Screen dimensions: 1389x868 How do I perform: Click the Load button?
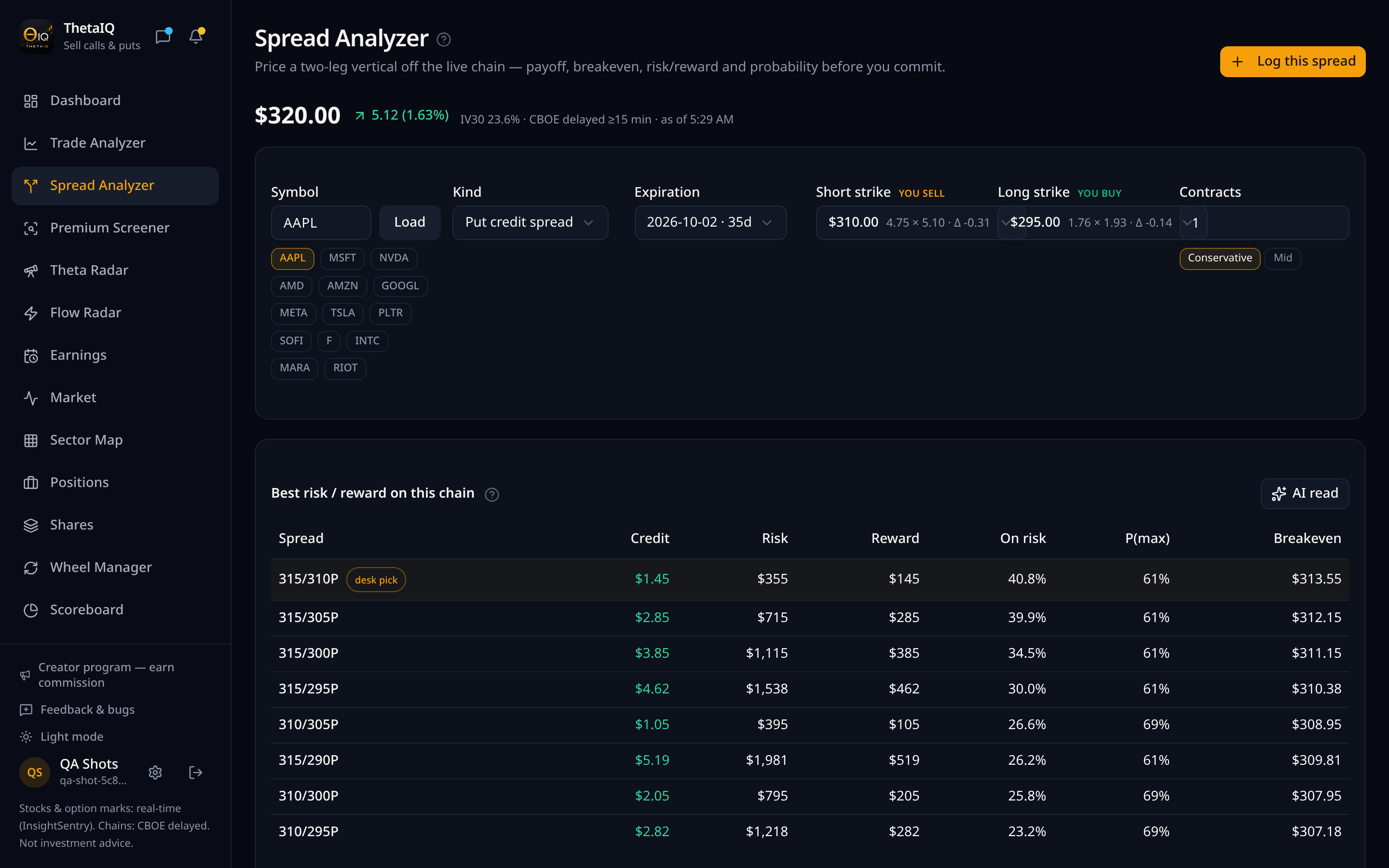(410, 223)
